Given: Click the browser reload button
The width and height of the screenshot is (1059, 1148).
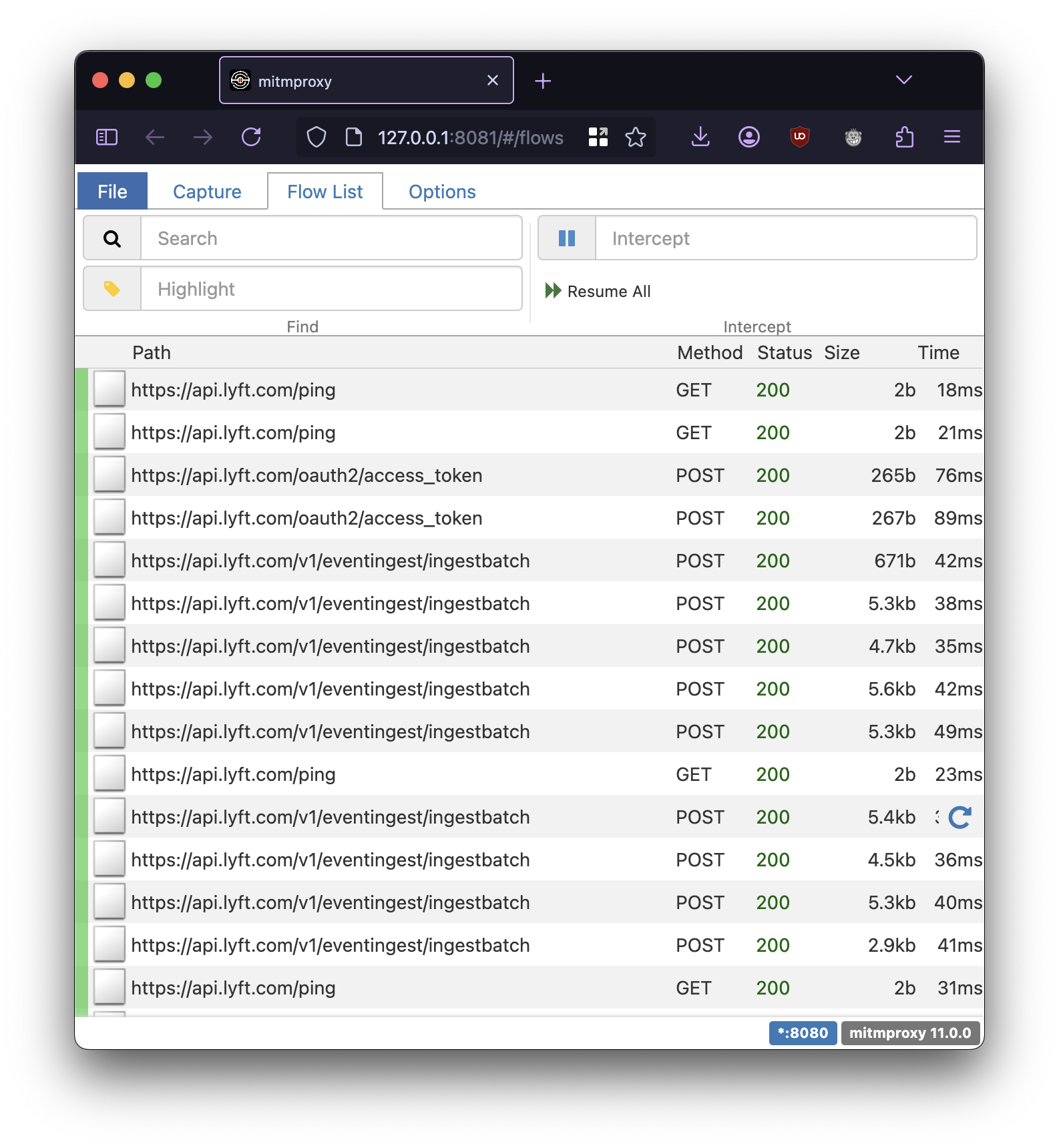Looking at the screenshot, I should pyautogui.click(x=251, y=137).
